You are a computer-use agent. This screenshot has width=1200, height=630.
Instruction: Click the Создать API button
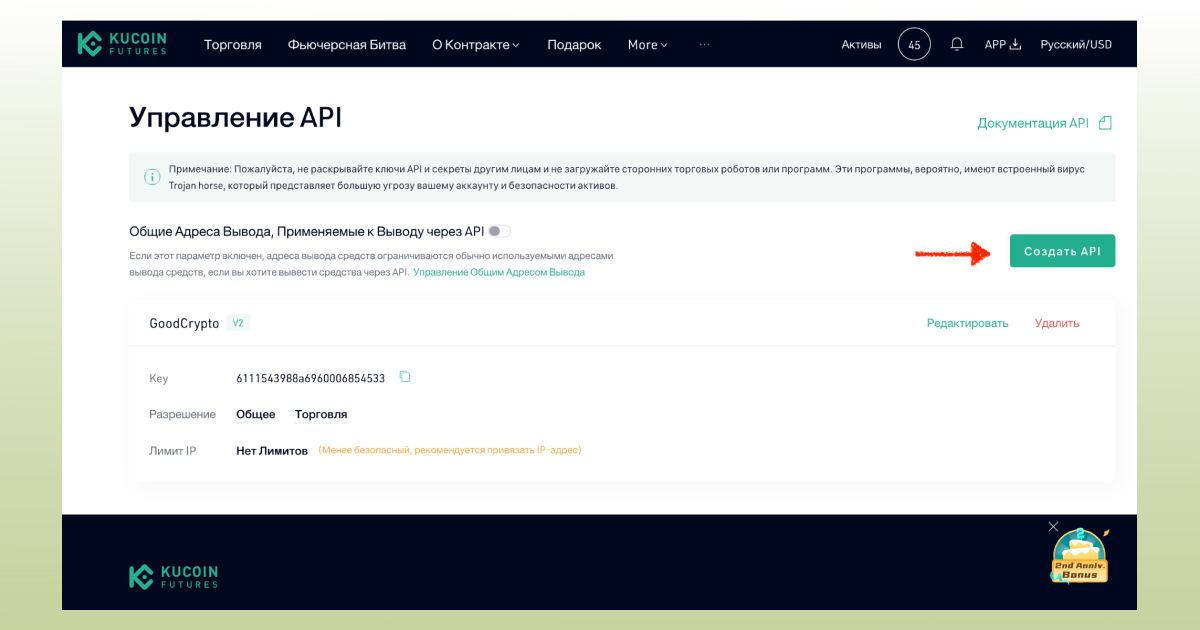pyautogui.click(x=1062, y=250)
